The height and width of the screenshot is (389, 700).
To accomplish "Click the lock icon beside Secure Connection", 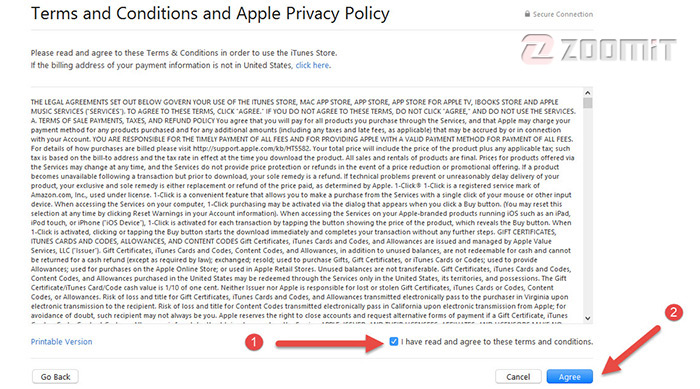I will click(527, 14).
